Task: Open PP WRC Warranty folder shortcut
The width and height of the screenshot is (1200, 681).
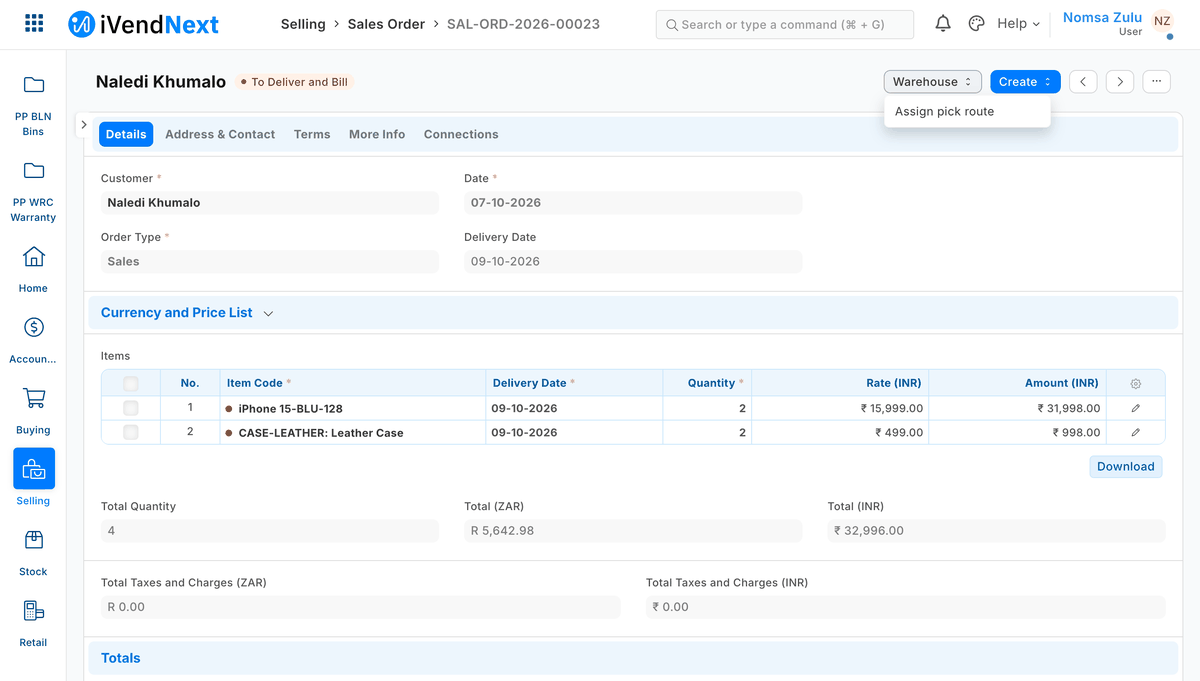Action: [33, 188]
